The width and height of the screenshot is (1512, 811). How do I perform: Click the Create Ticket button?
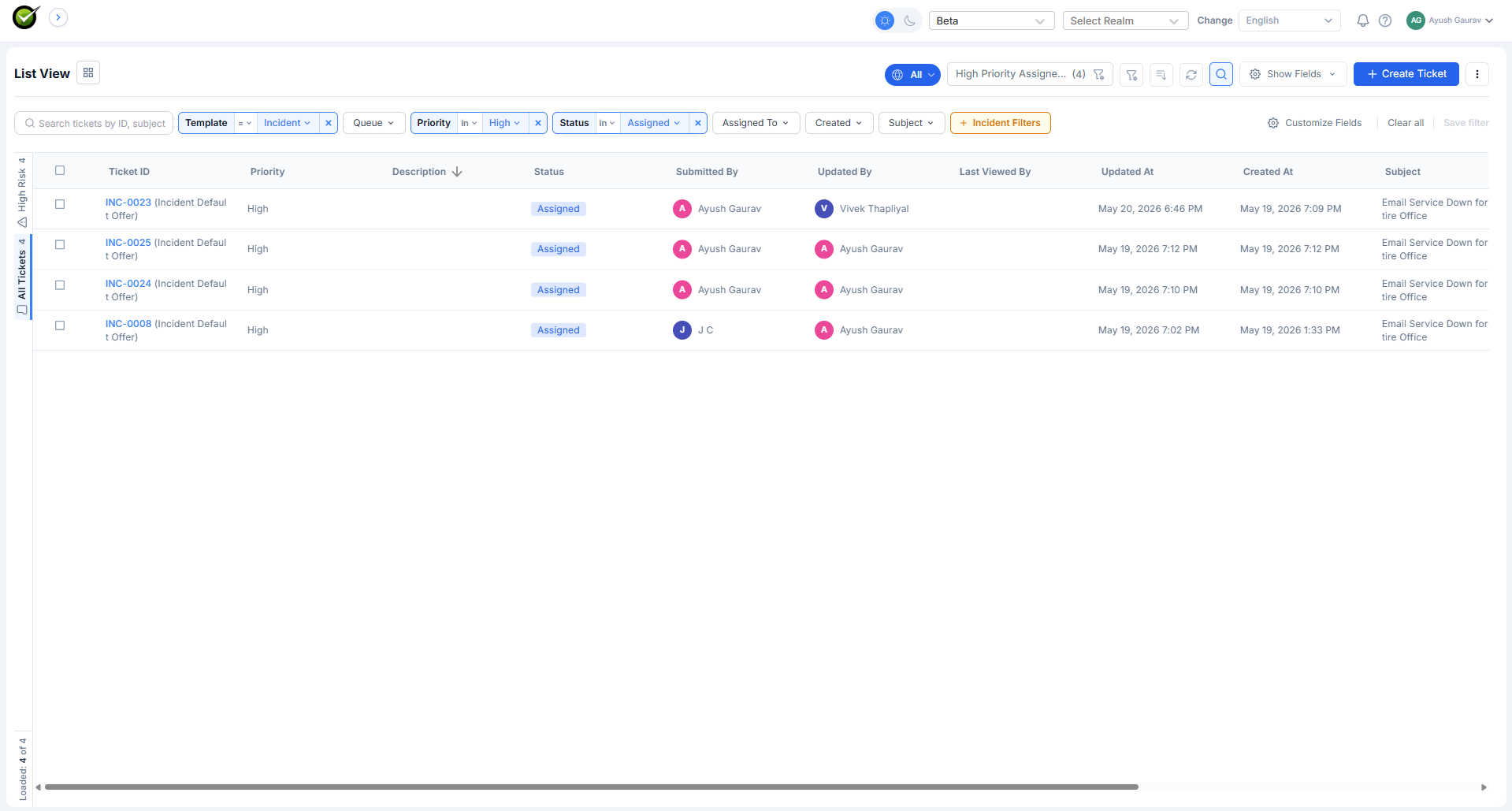pos(1406,74)
